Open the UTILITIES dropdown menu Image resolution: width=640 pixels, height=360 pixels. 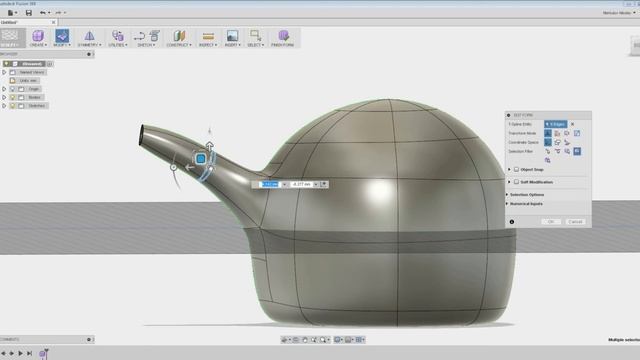coord(118,45)
